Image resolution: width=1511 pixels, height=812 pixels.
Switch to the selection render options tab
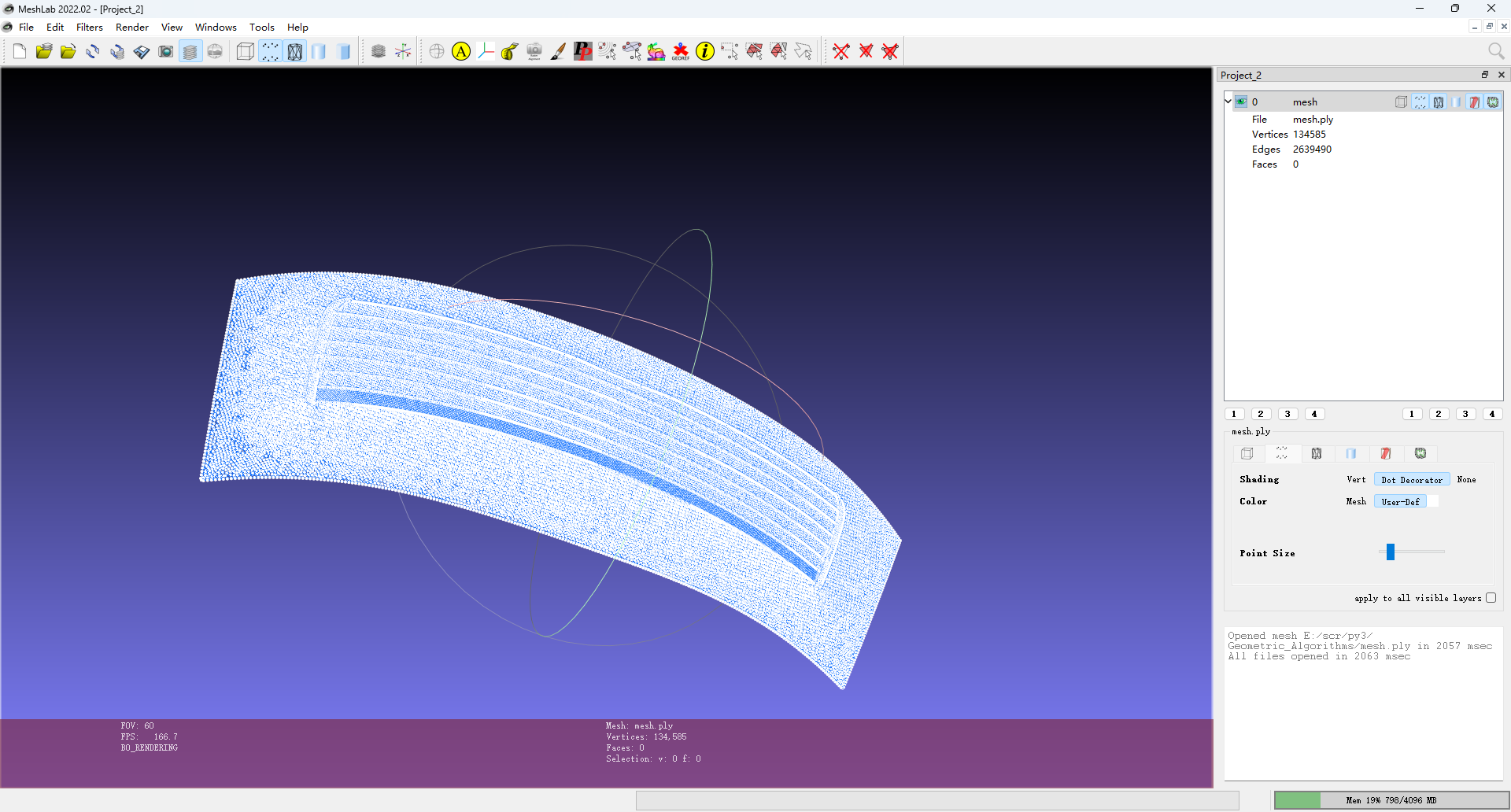click(x=1386, y=453)
